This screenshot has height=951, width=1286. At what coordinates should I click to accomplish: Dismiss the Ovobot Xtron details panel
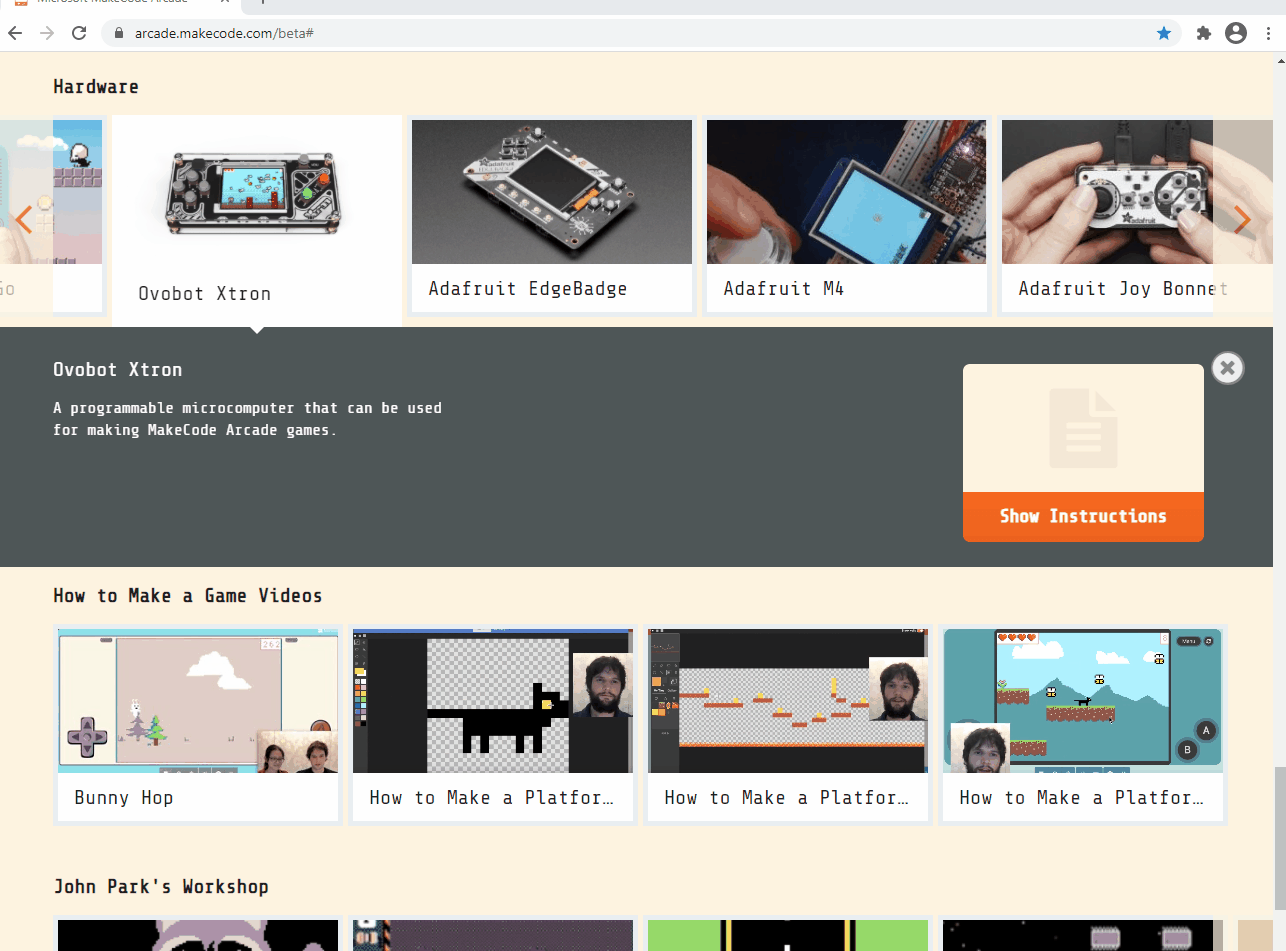[x=1228, y=368]
